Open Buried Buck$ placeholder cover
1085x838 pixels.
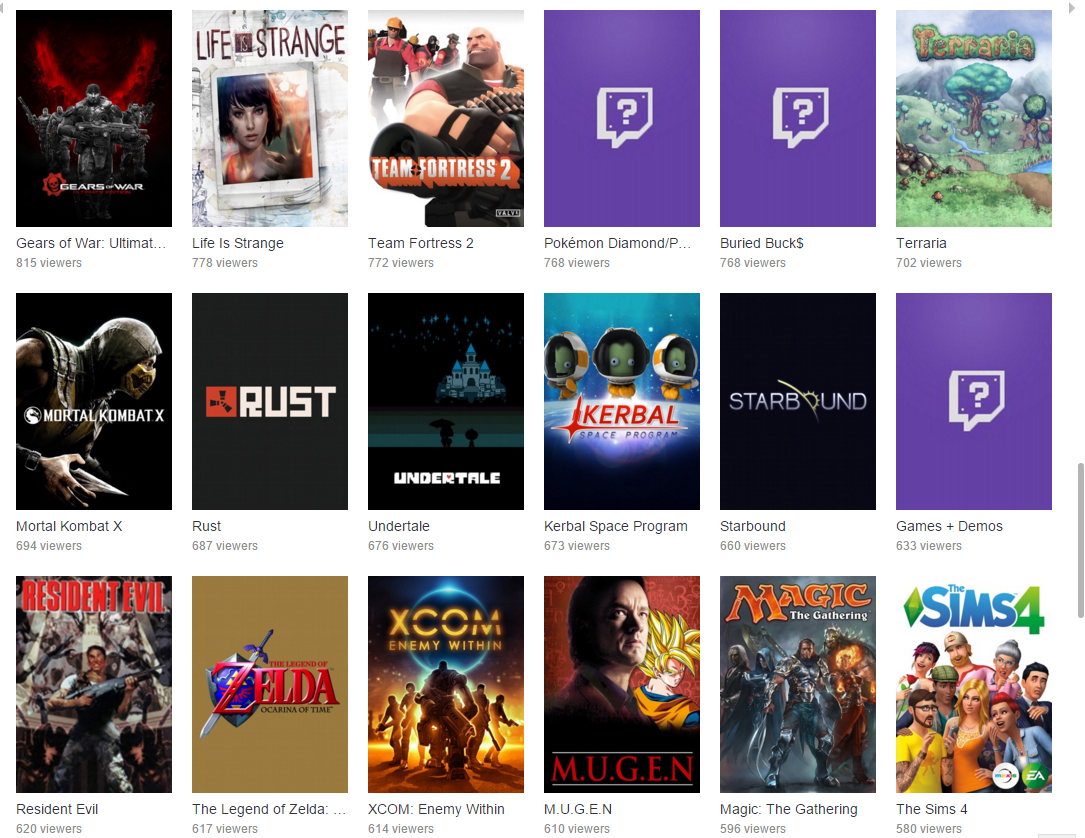[x=798, y=118]
